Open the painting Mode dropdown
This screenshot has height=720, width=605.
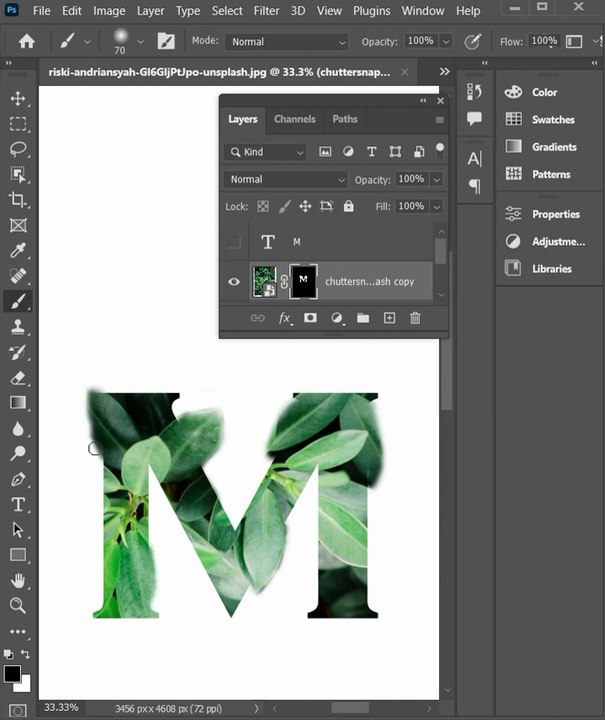click(287, 42)
